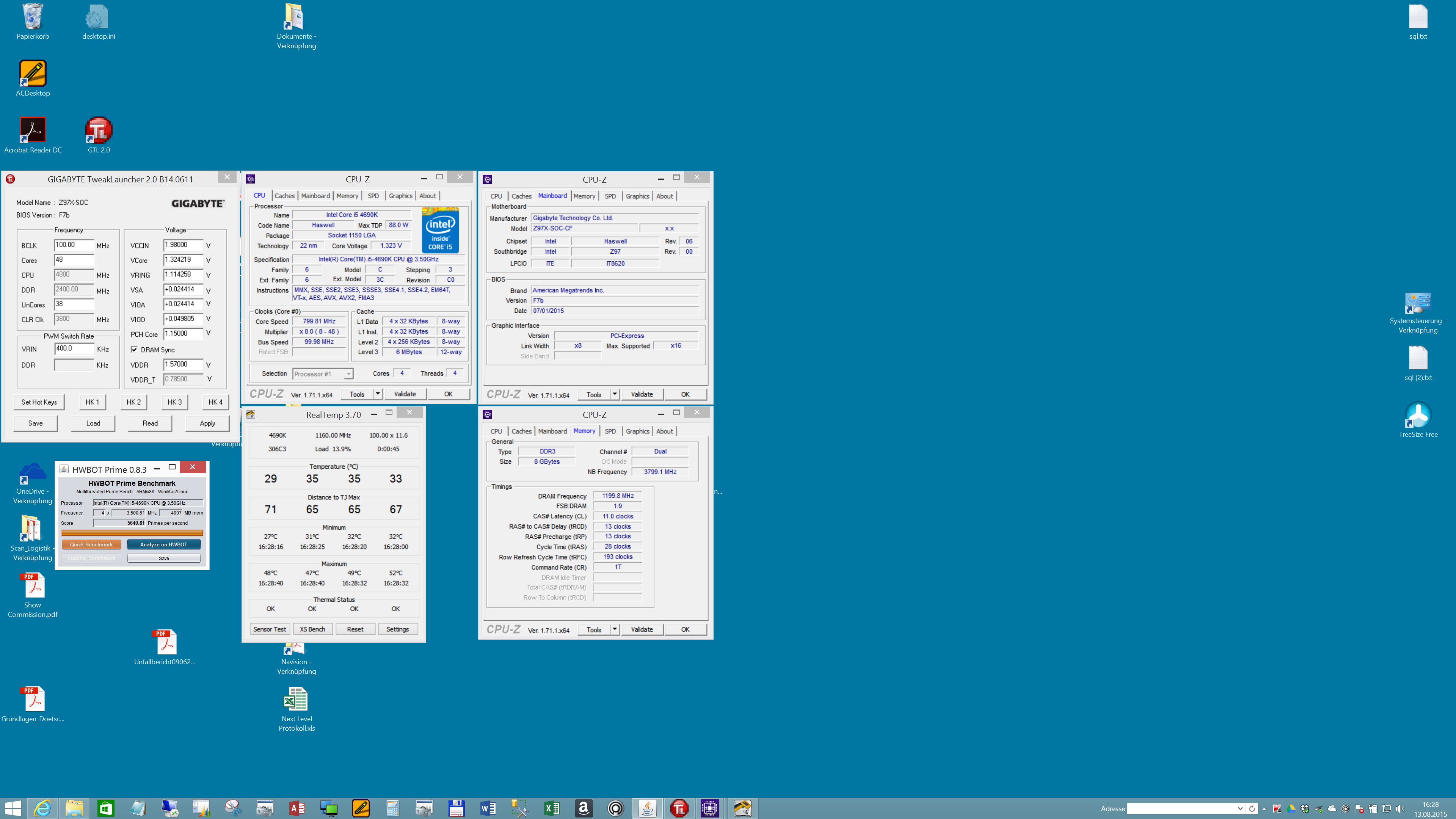Image resolution: width=1456 pixels, height=819 pixels.
Task: Open File Explorer from the taskbar
Action: click(74, 808)
